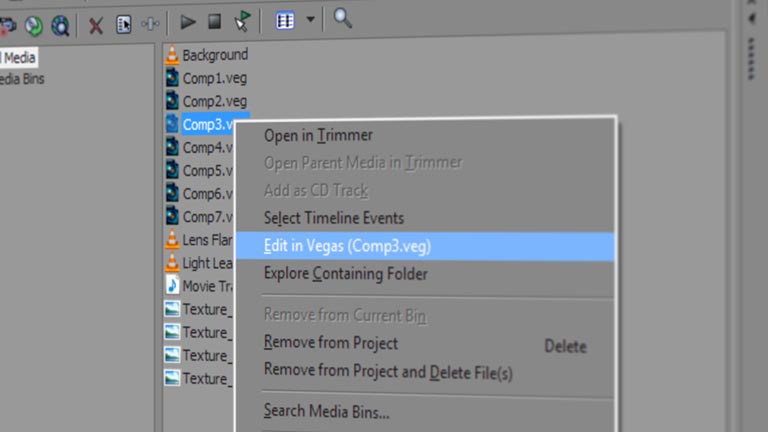This screenshot has height=432, width=768.
Task: Click the music note icon beside Movie Trailer
Action: (172, 285)
